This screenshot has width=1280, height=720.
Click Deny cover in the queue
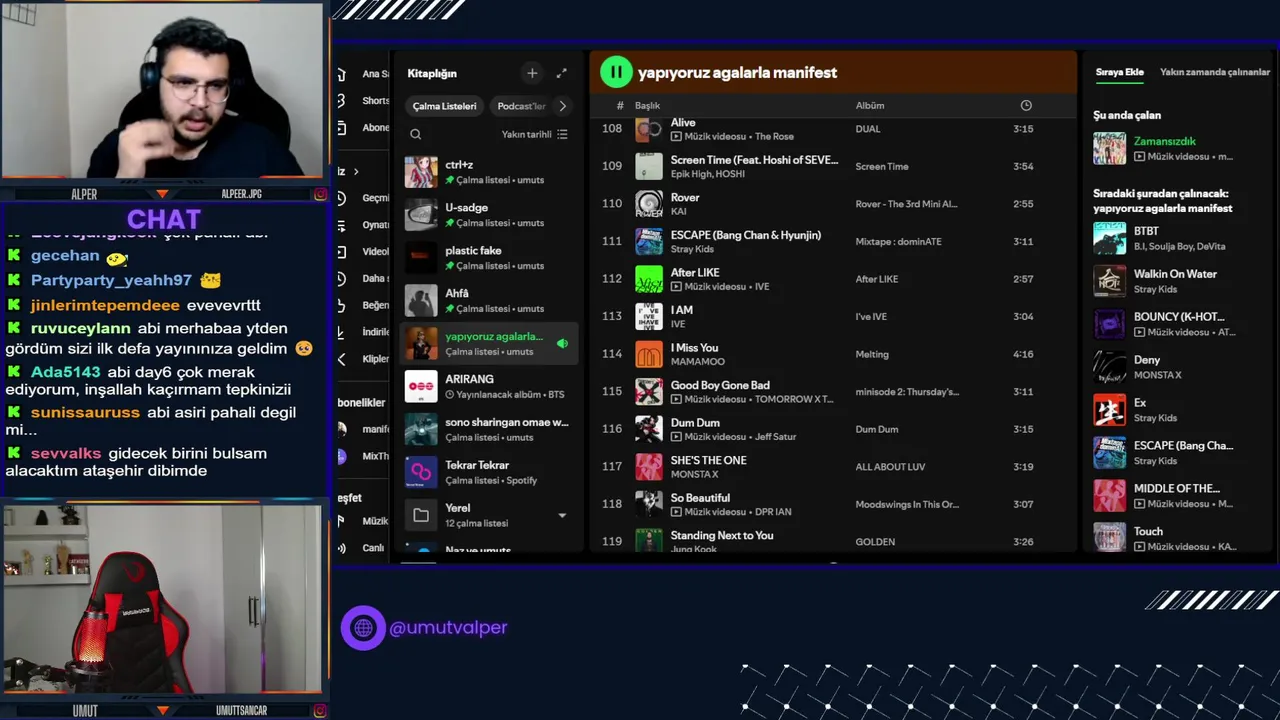click(x=1109, y=367)
